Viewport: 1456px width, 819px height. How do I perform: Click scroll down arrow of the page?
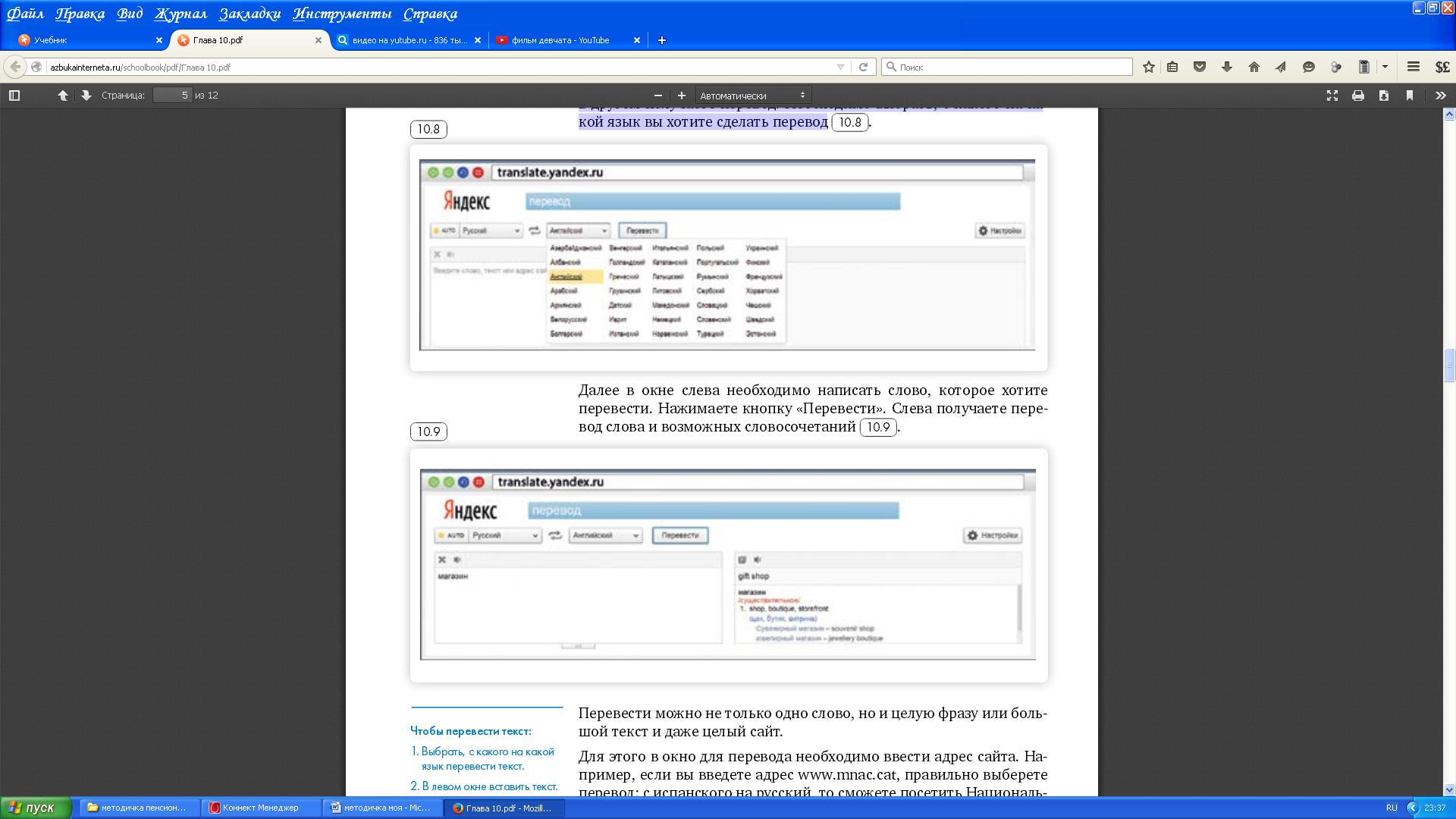tap(1449, 789)
